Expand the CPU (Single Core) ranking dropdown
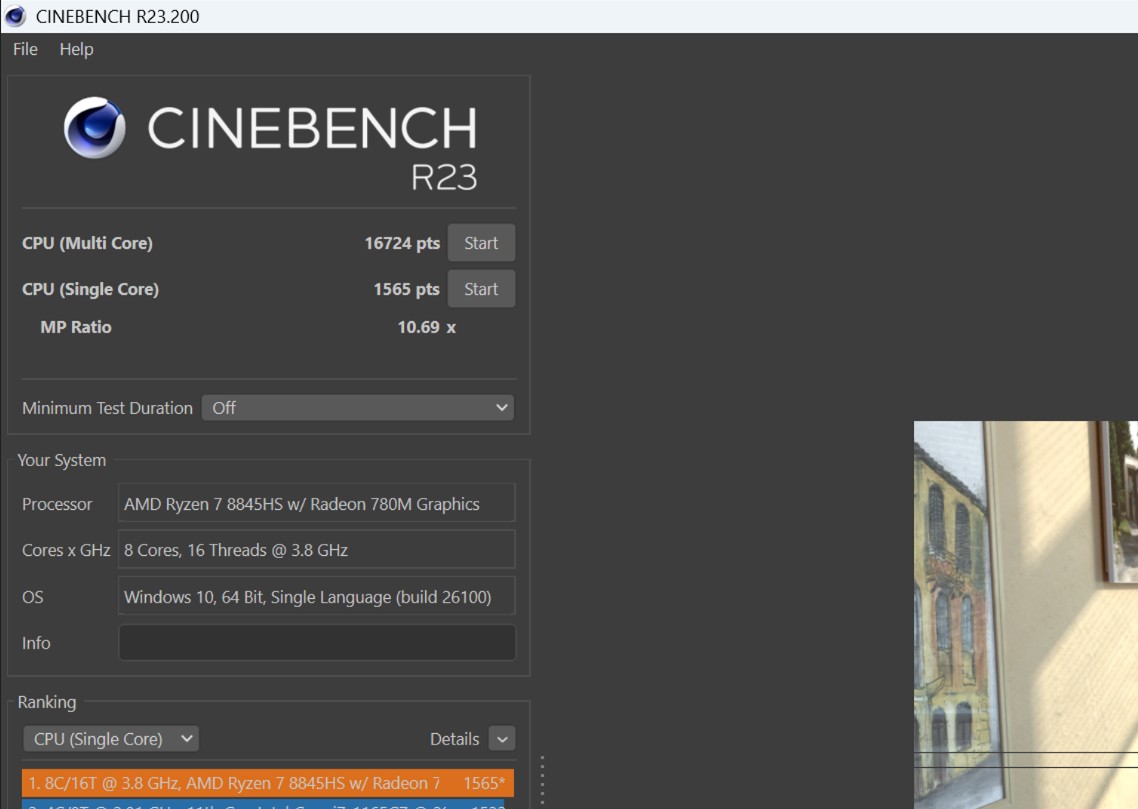 [111, 739]
